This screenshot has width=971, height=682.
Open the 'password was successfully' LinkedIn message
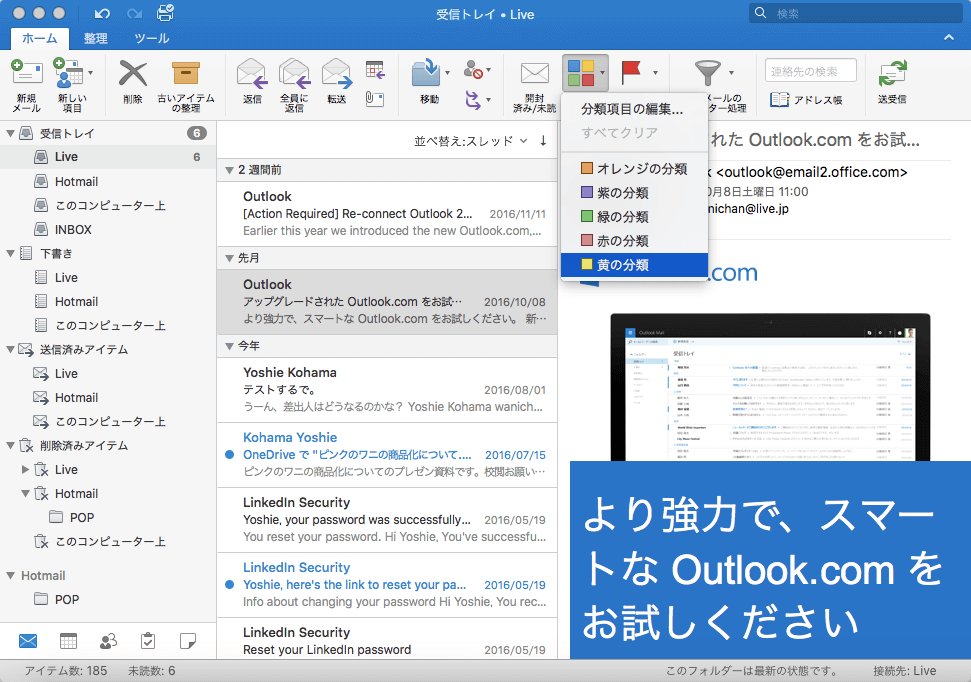[387, 520]
